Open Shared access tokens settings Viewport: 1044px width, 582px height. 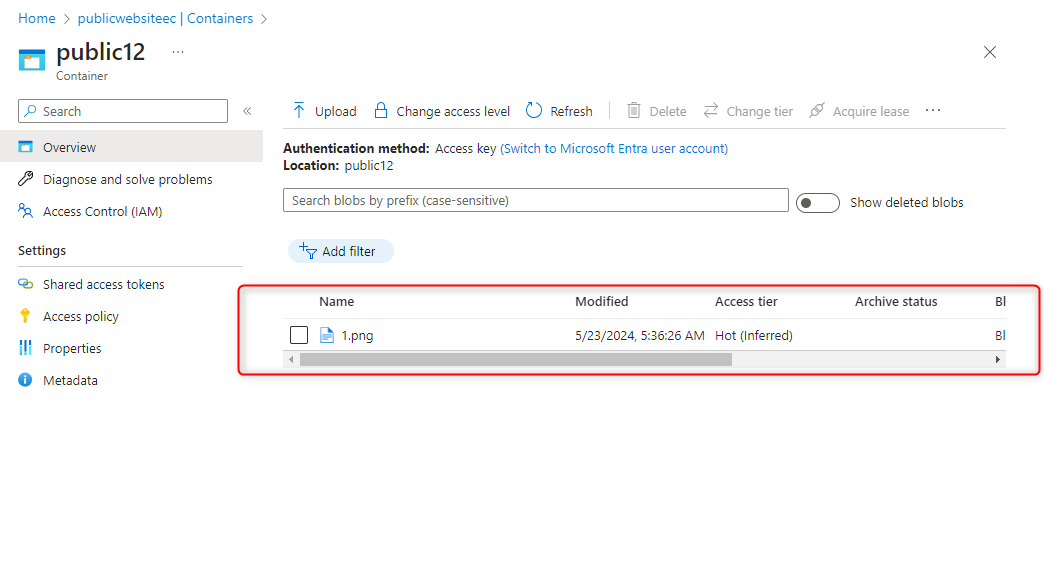[x=103, y=284]
